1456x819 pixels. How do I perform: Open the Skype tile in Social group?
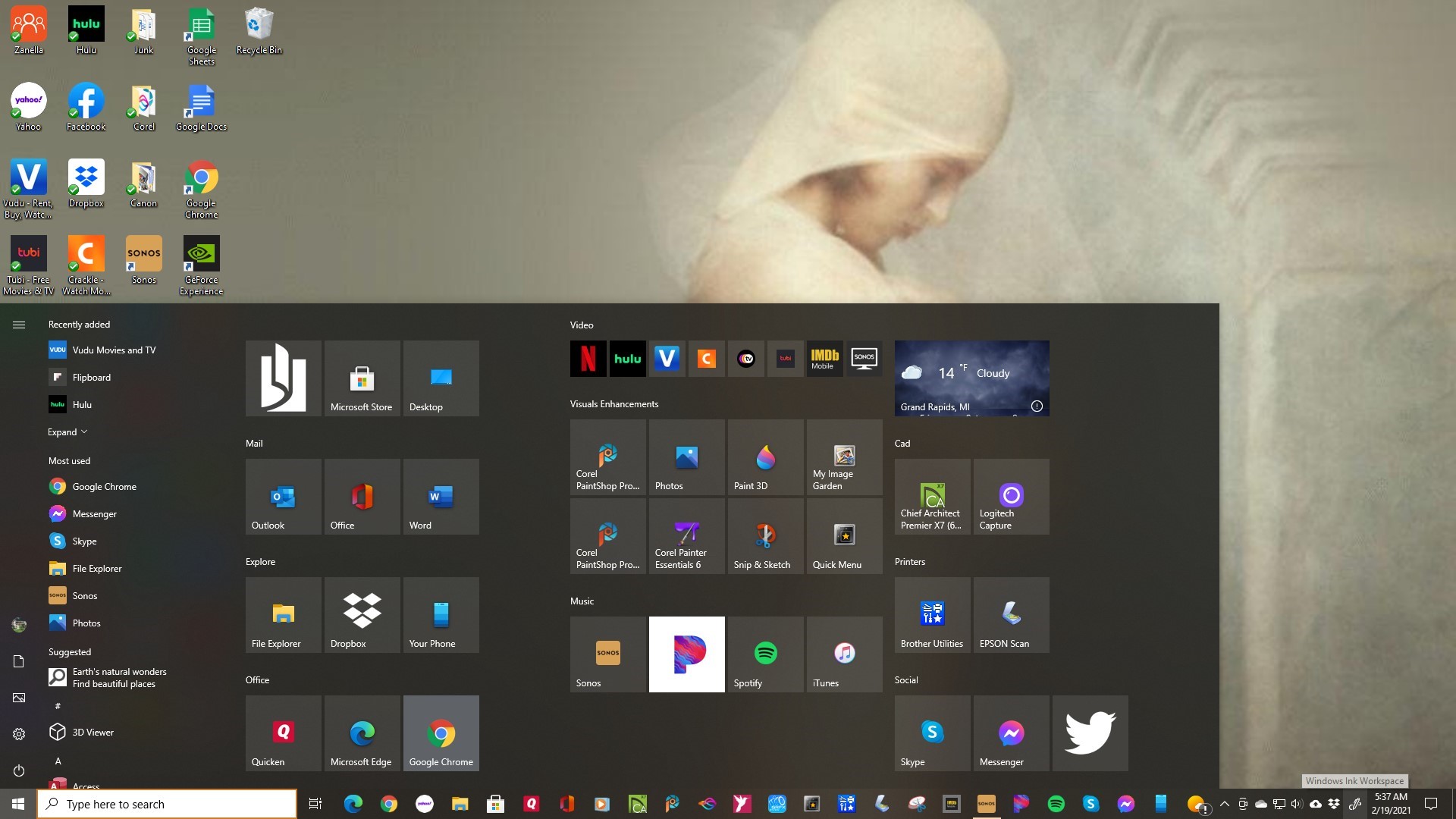[x=932, y=733]
